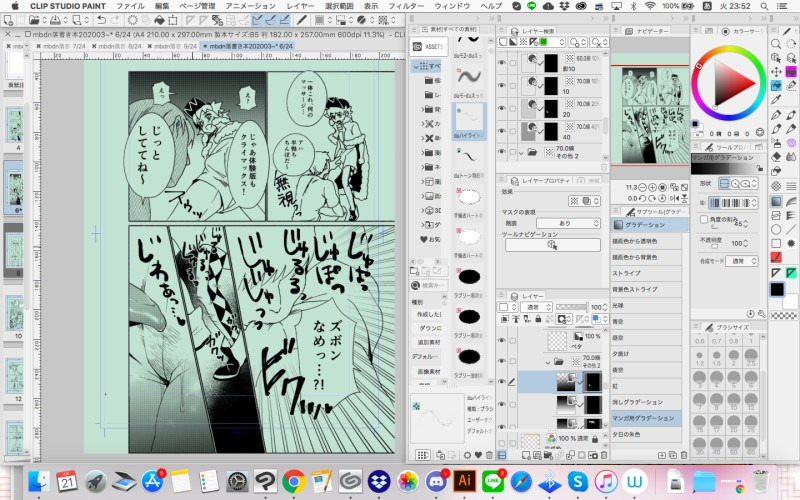Toggle visibility of layer 40 in Layer Search

click(x=502, y=131)
